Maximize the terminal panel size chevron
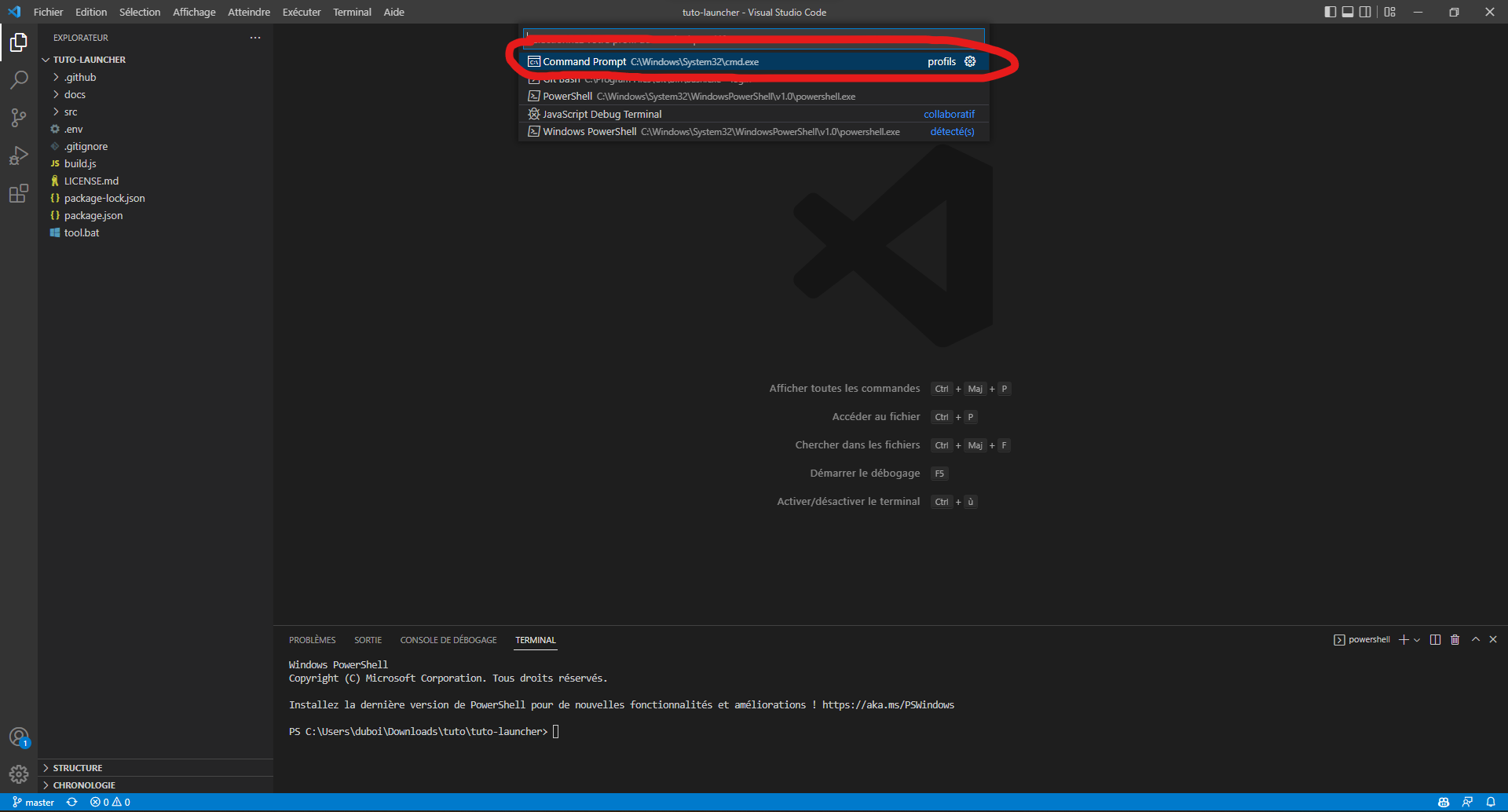1508x812 pixels. point(1476,639)
